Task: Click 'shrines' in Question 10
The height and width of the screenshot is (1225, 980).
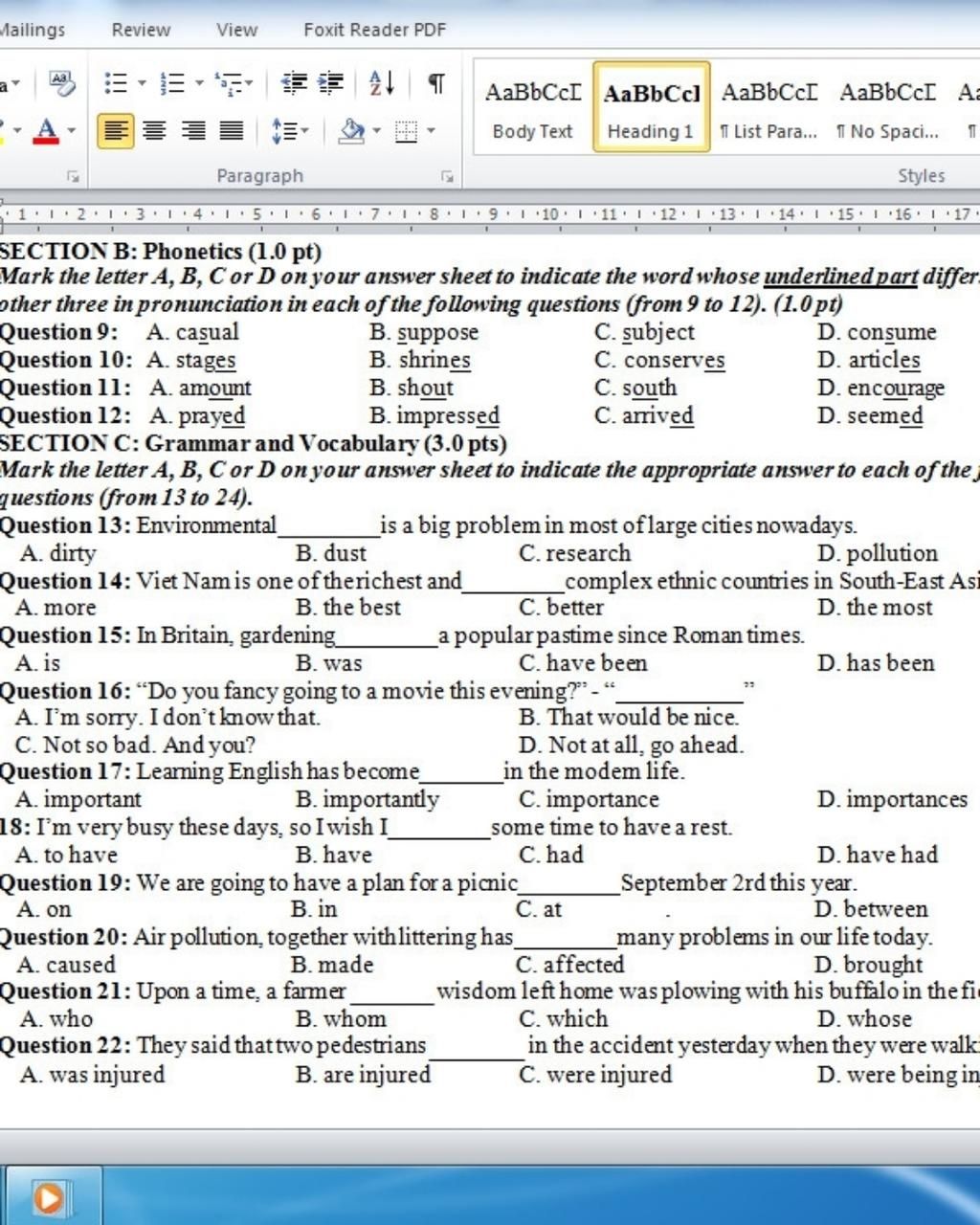Action: point(434,360)
